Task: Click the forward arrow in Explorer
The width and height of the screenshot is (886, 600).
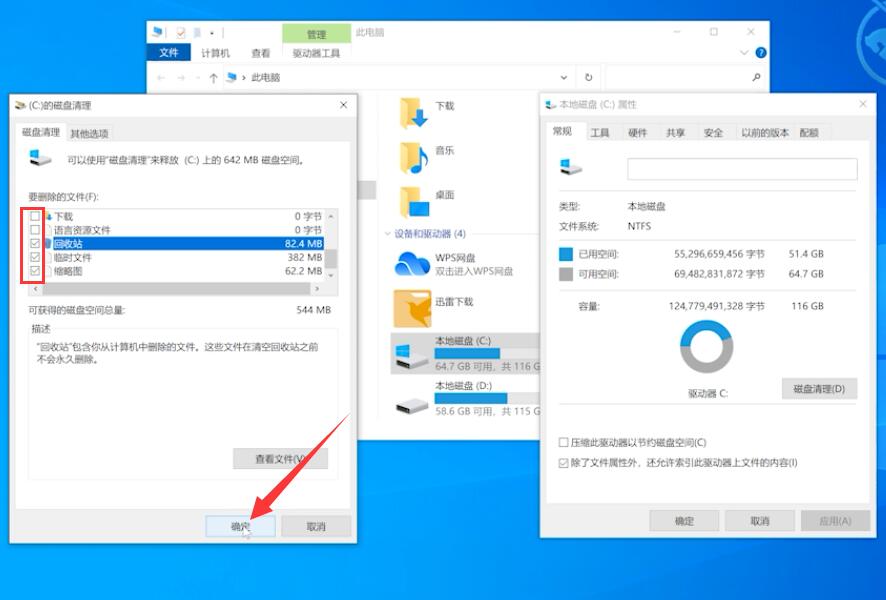Action: click(x=181, y=78)
